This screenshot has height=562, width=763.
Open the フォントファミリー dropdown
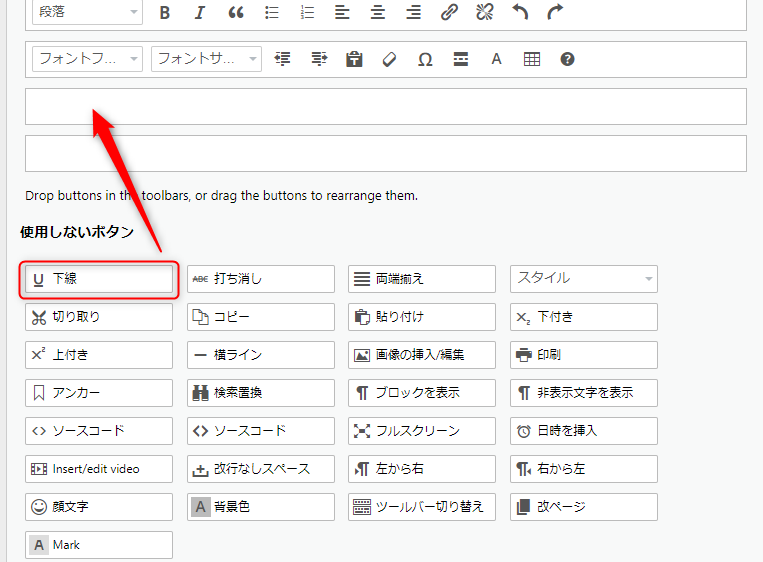click(x=87, y=59)
